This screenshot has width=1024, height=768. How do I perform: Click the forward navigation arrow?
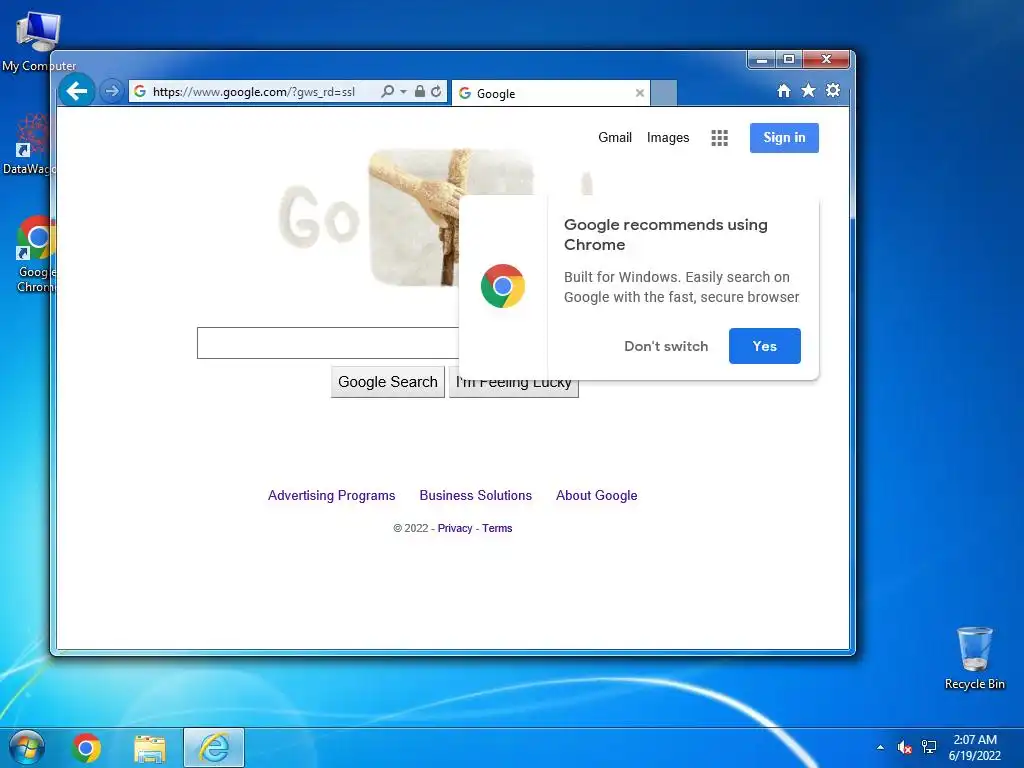point(112,91)
